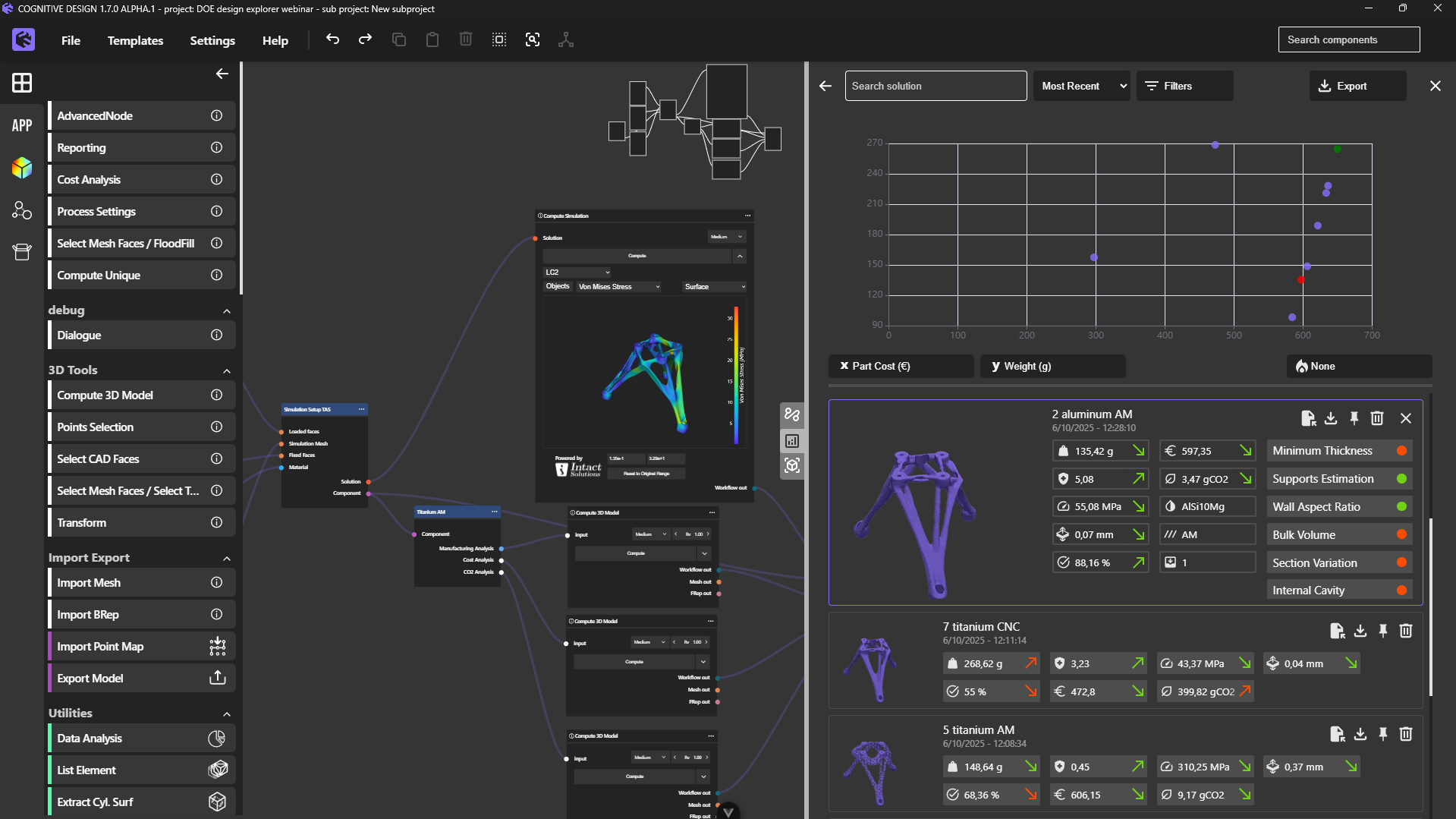Viewport: 1456px width, 819px height.
Task: Open the Settings menu
Action: 212,40
